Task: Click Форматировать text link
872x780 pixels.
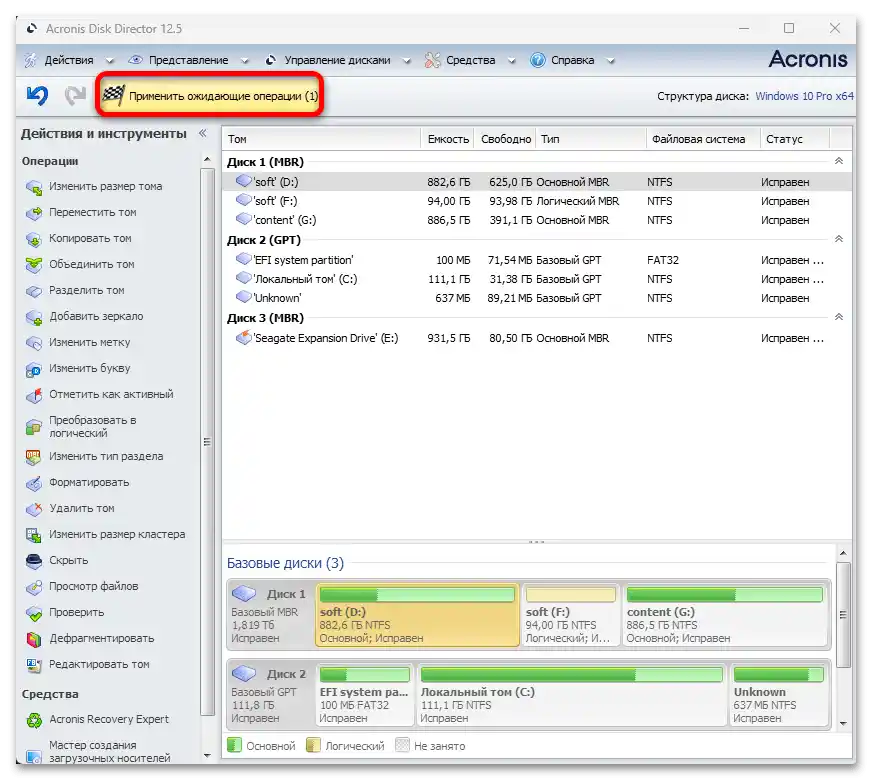Action: [89, 483]
